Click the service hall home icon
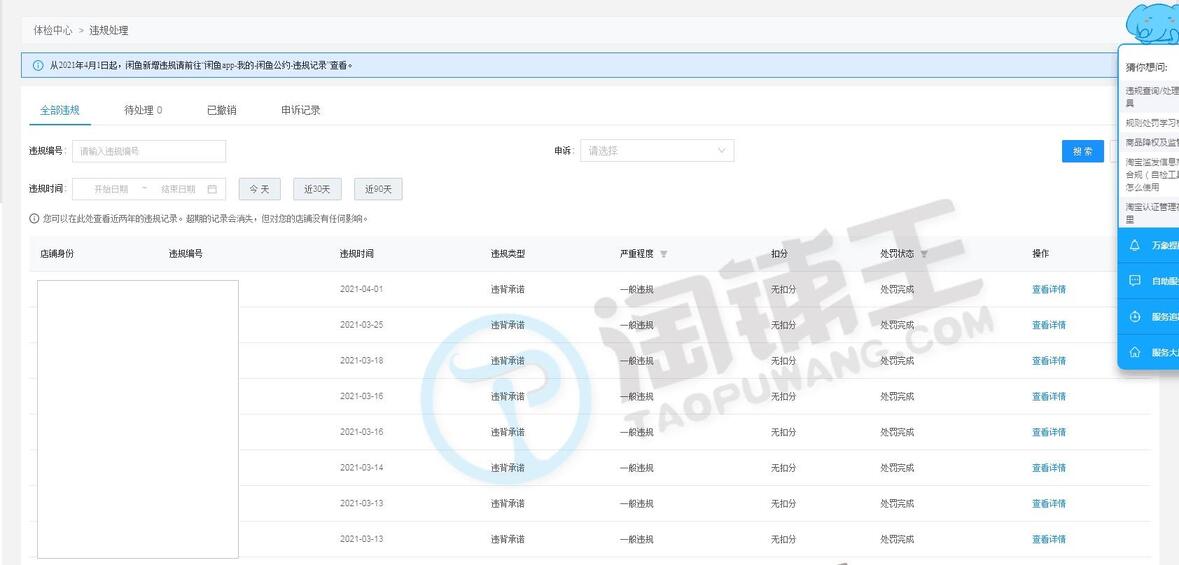Viewport: 1179px width, 565px height. [x=1134, y=352]
